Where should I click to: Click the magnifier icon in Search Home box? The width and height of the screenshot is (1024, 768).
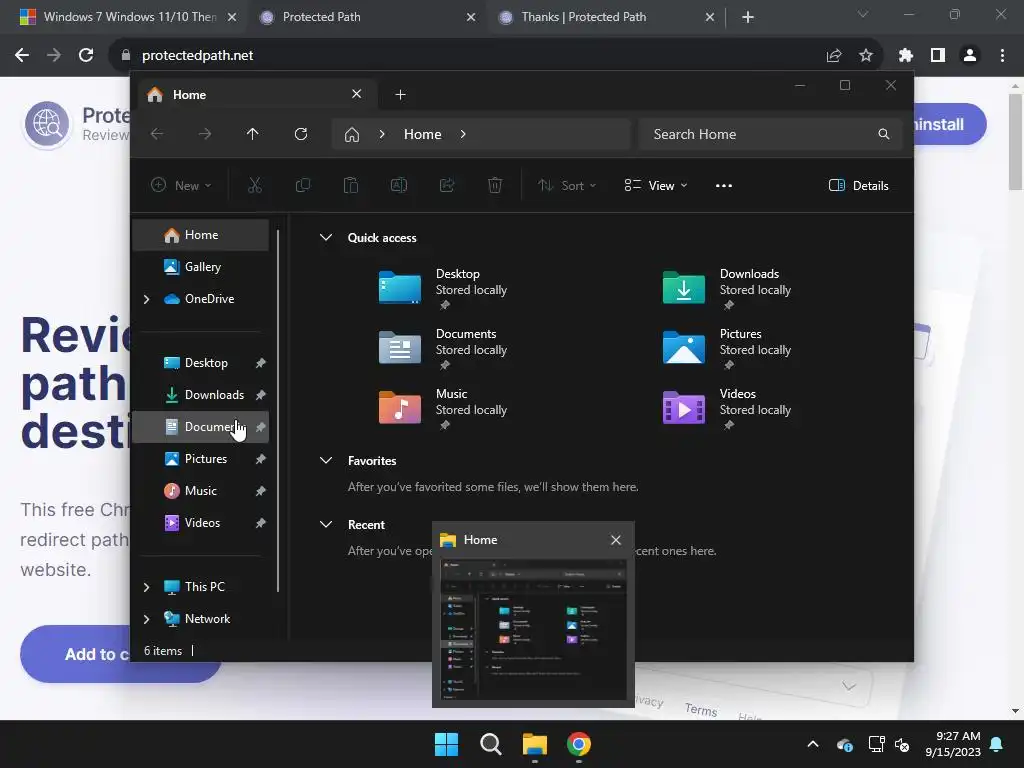[884, 134]
